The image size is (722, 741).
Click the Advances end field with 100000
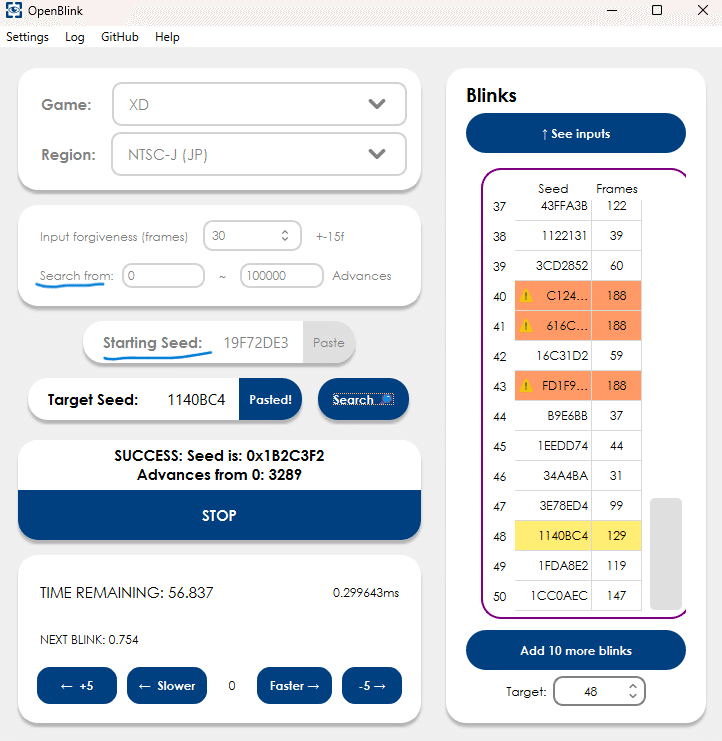click(x=282, y=276)
